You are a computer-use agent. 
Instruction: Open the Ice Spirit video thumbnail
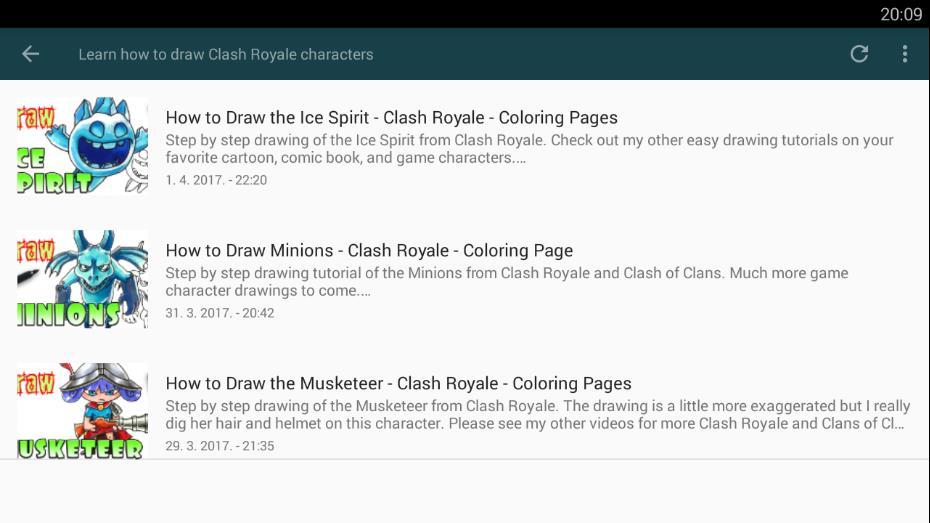pos(82,146)
